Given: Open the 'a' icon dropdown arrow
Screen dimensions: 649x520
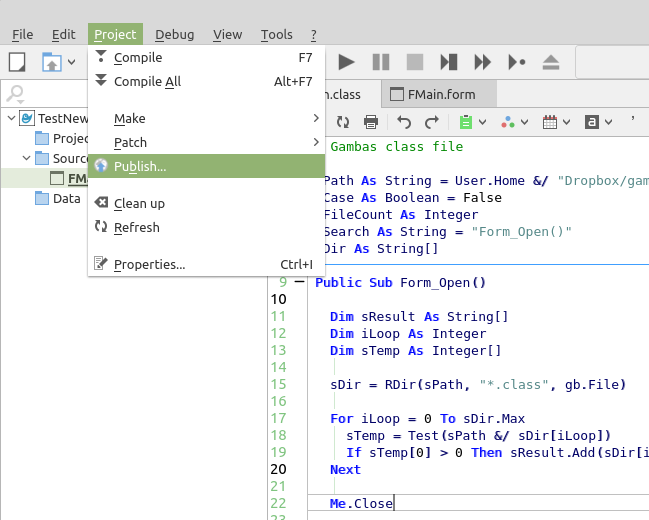Looking at the screenshot, I should 608,122.
